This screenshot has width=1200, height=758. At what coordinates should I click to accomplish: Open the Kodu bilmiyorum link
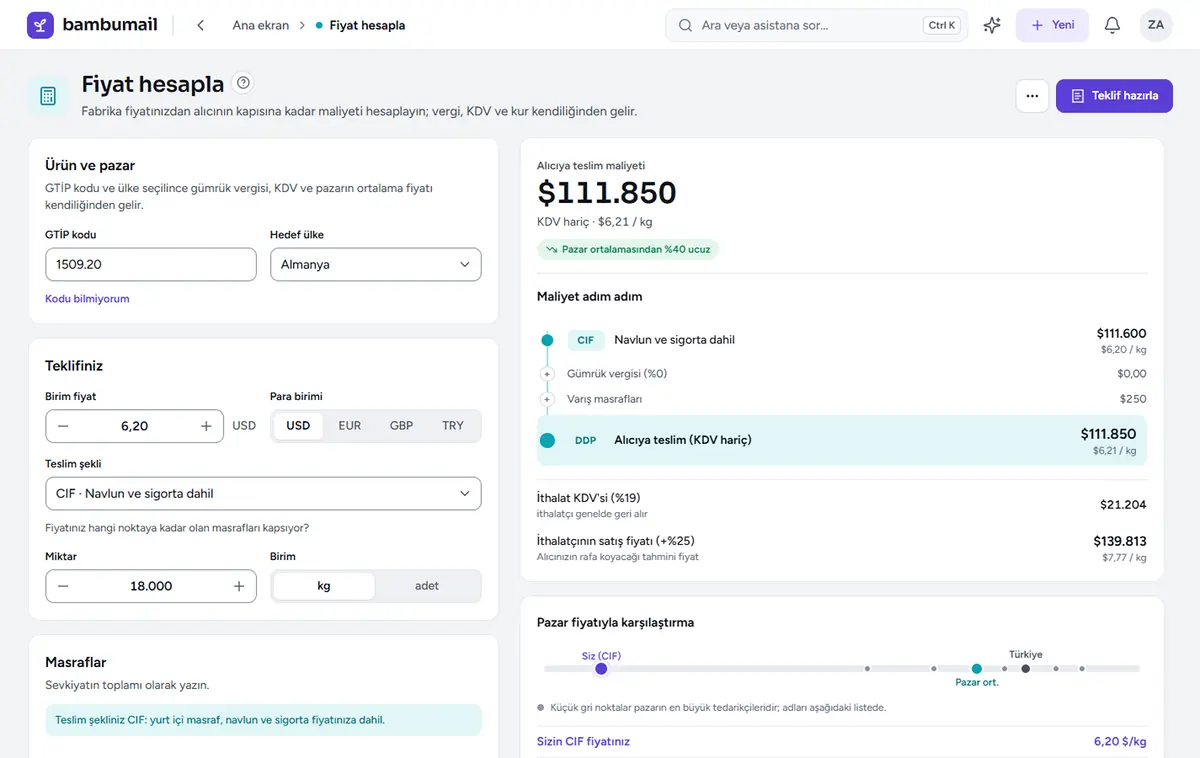[x=87, y=299]
